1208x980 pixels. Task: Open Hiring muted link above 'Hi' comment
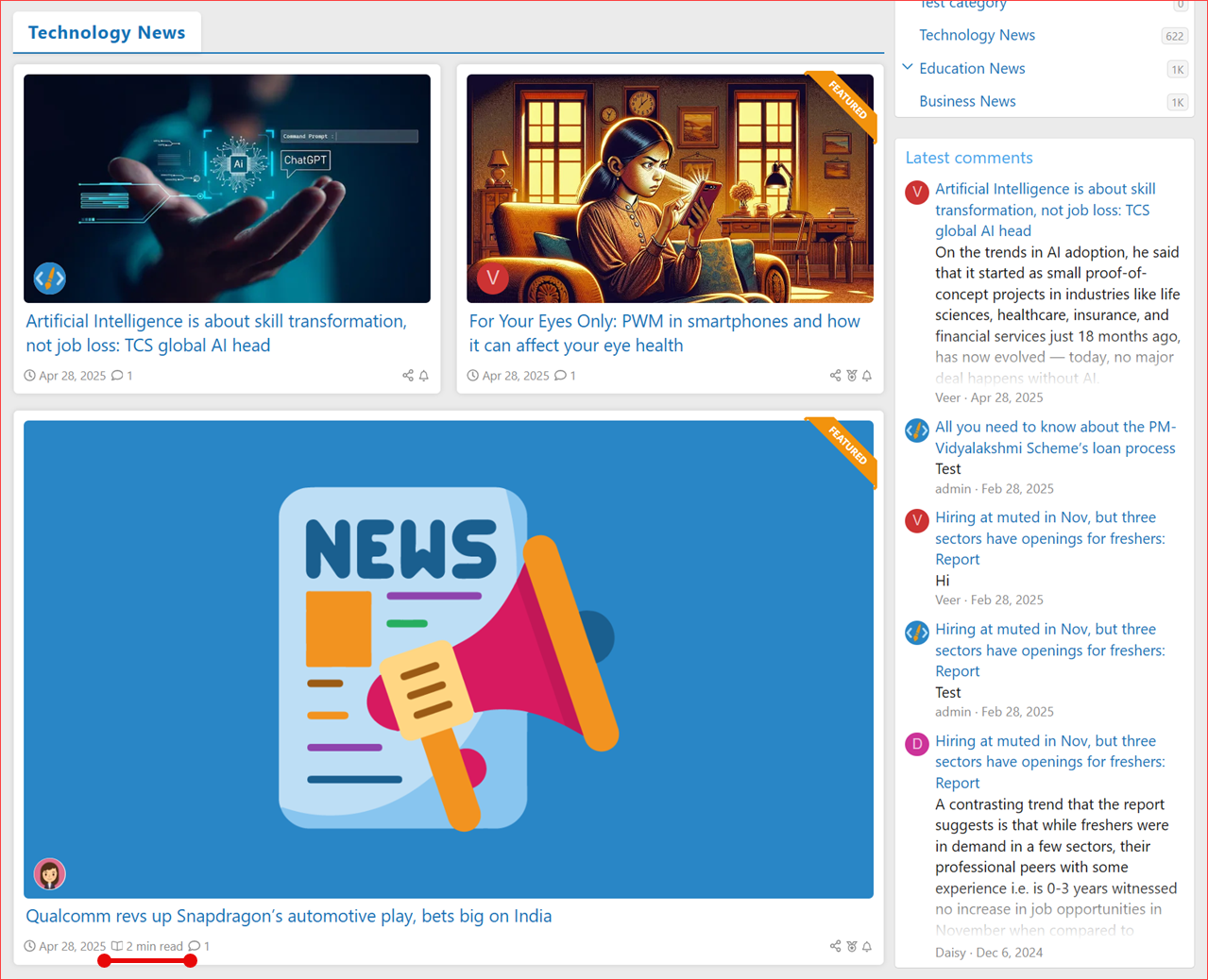1049,538
